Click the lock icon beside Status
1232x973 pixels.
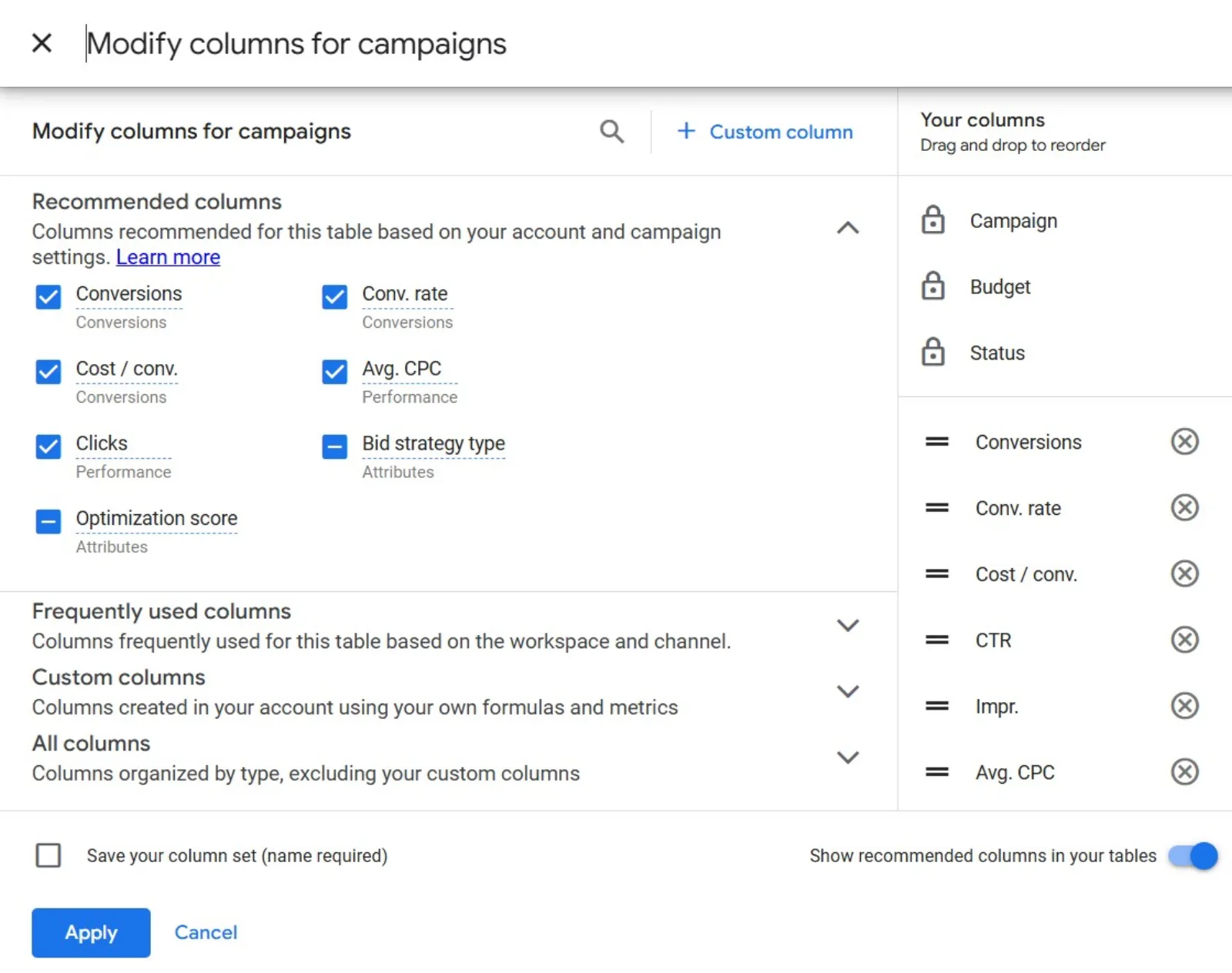[933, 353]
